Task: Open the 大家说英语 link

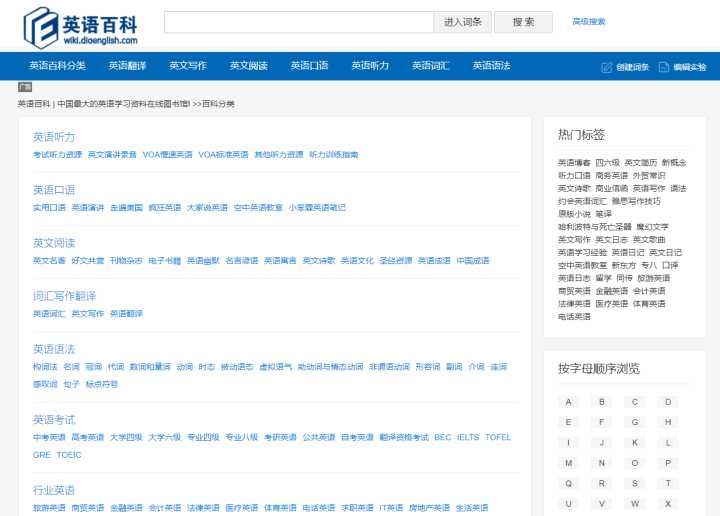Action: [x=208, y=208]
